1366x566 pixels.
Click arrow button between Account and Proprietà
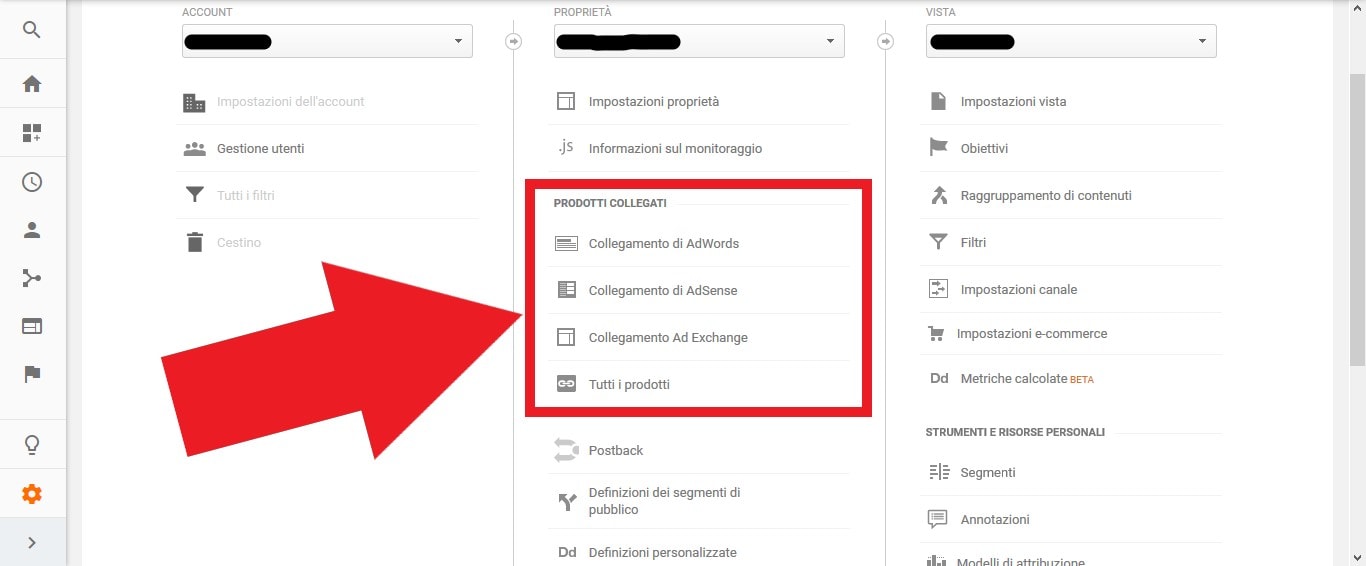click(x=513, y=41)
